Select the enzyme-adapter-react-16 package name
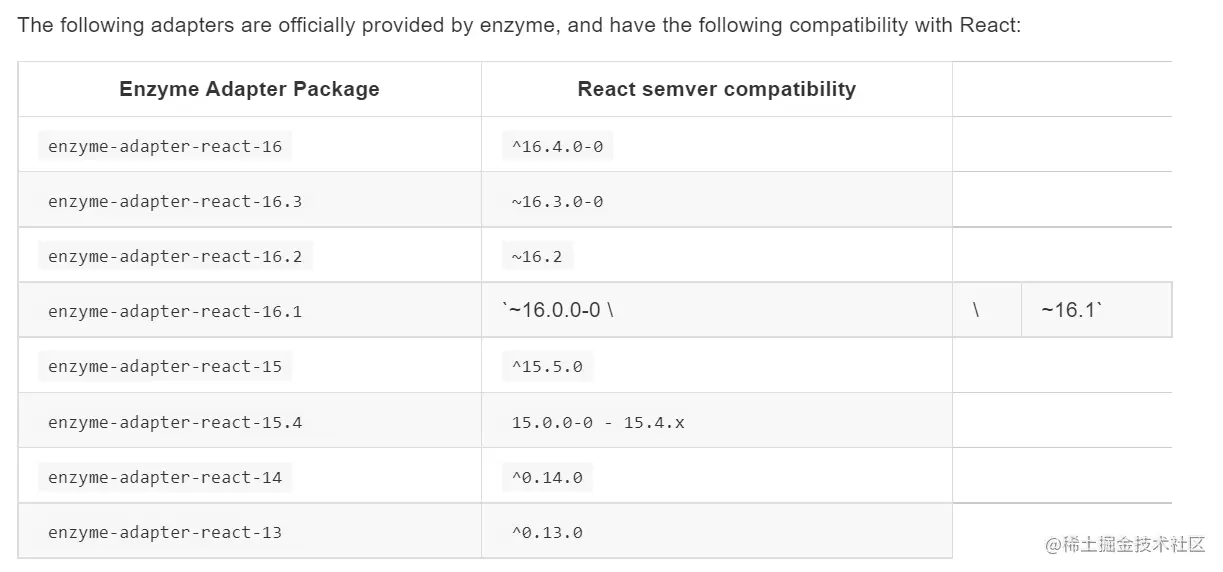The height and width of the screenshot is (572, 1223). [165, 147]
